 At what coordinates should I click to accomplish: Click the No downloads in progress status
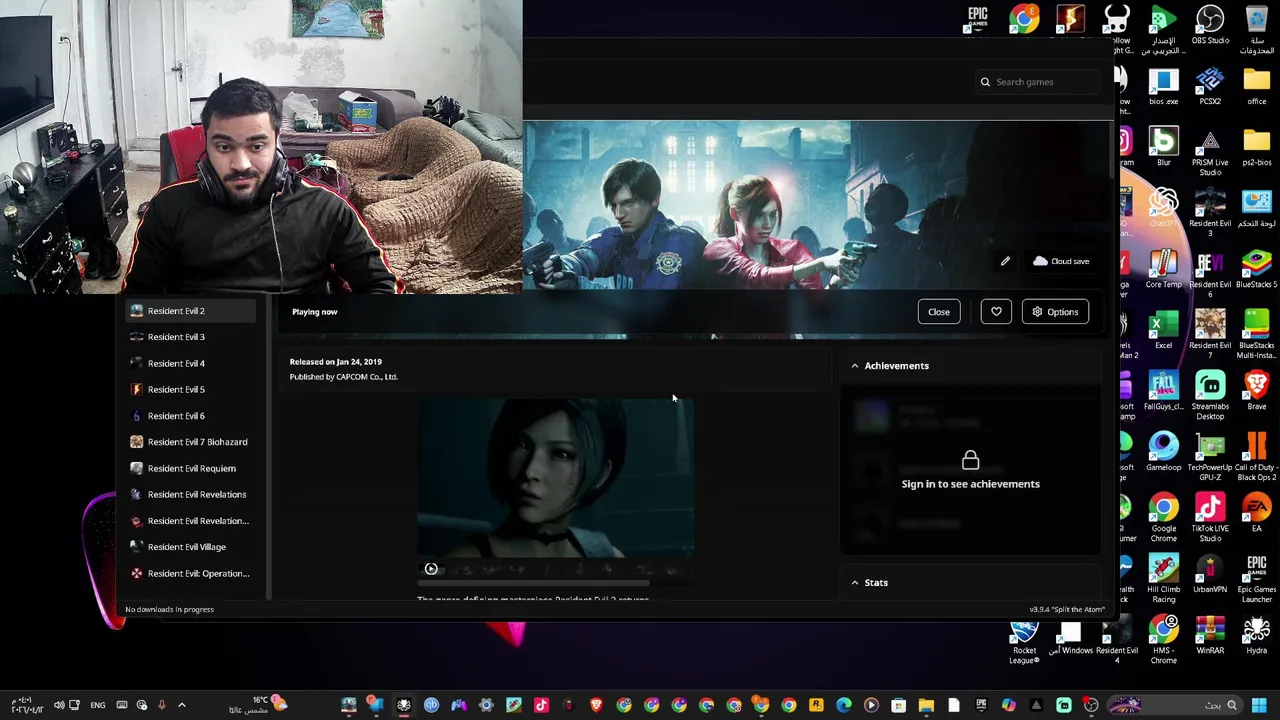169,609
